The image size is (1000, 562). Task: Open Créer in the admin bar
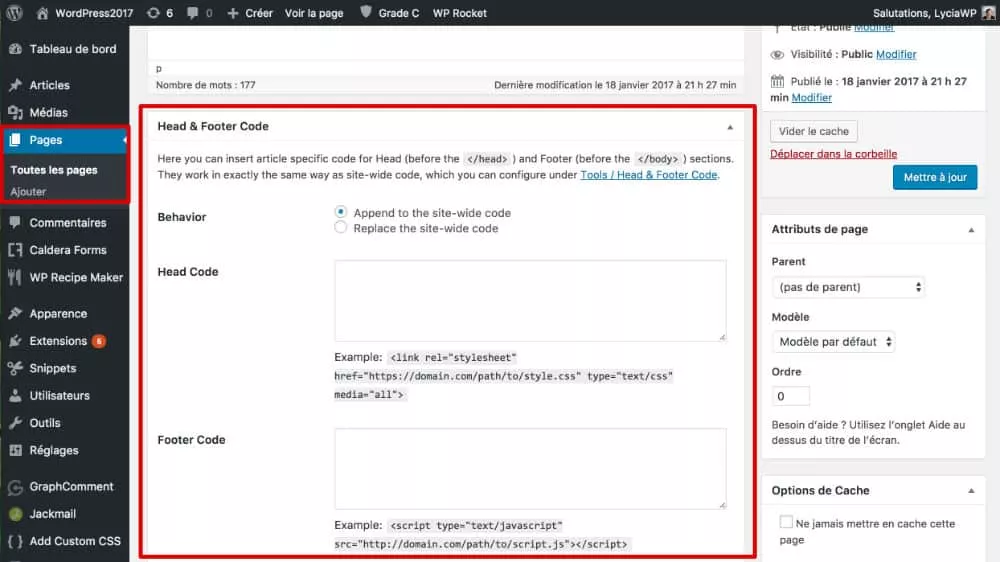coord(259,13)
